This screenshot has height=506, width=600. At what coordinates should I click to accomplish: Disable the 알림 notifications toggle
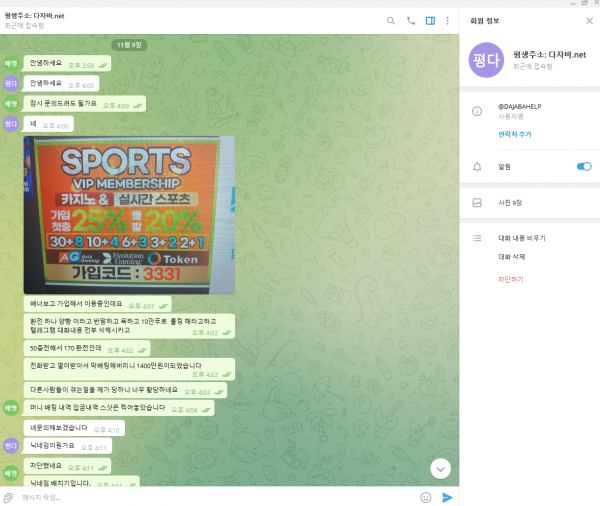tap(584, 166)
